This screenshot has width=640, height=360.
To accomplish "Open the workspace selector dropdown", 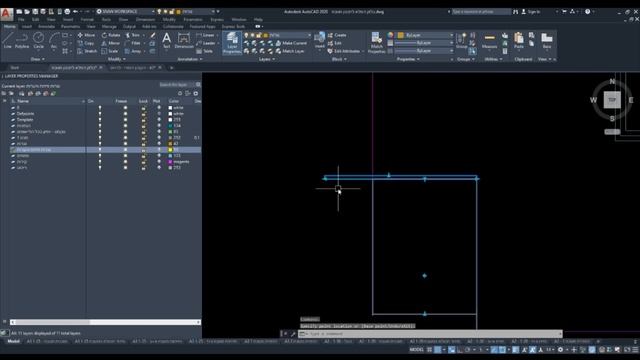I will coord(125,11).
